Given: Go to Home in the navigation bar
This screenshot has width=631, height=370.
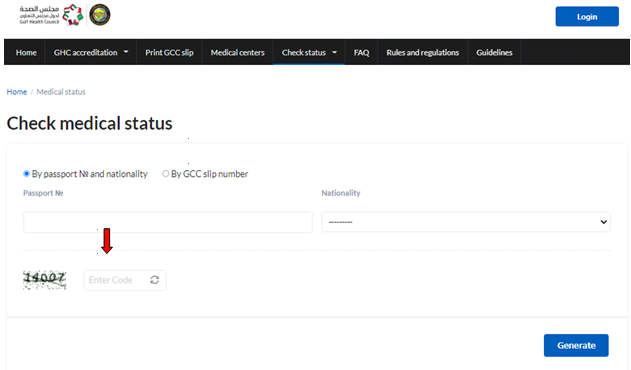Looking at the screenshot, I should [x=26, y=52].
